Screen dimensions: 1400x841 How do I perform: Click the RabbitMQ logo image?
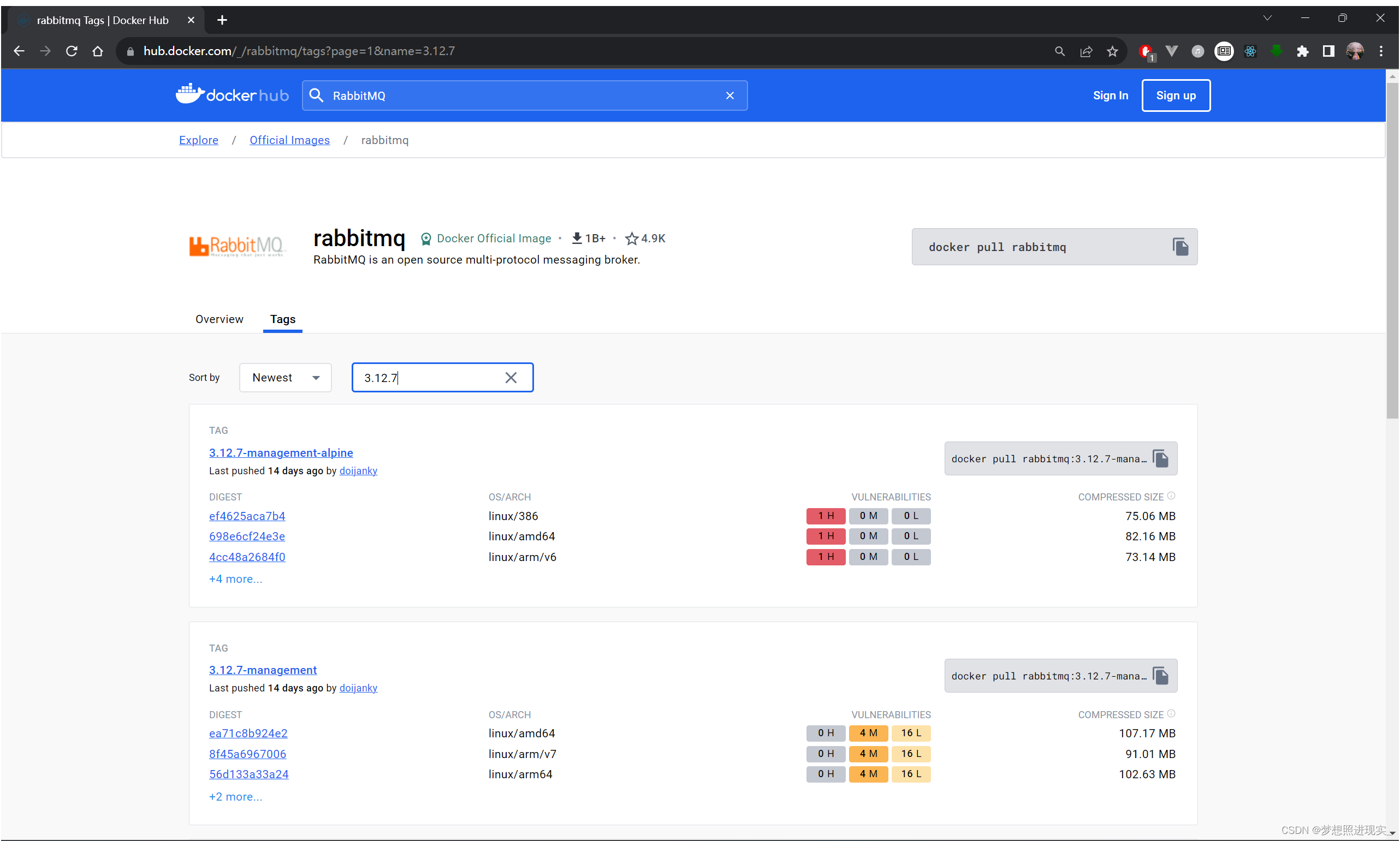tap(237, 246)
